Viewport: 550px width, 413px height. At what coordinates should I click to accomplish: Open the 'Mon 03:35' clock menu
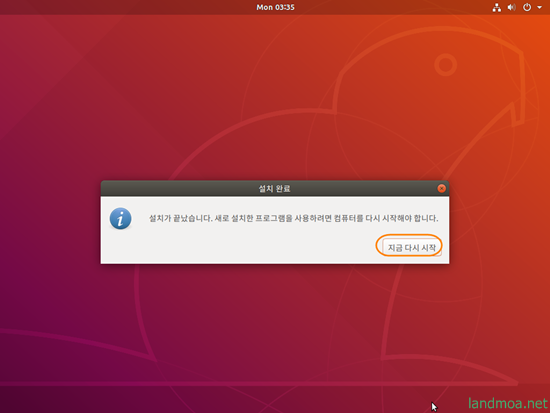point(275,7)
